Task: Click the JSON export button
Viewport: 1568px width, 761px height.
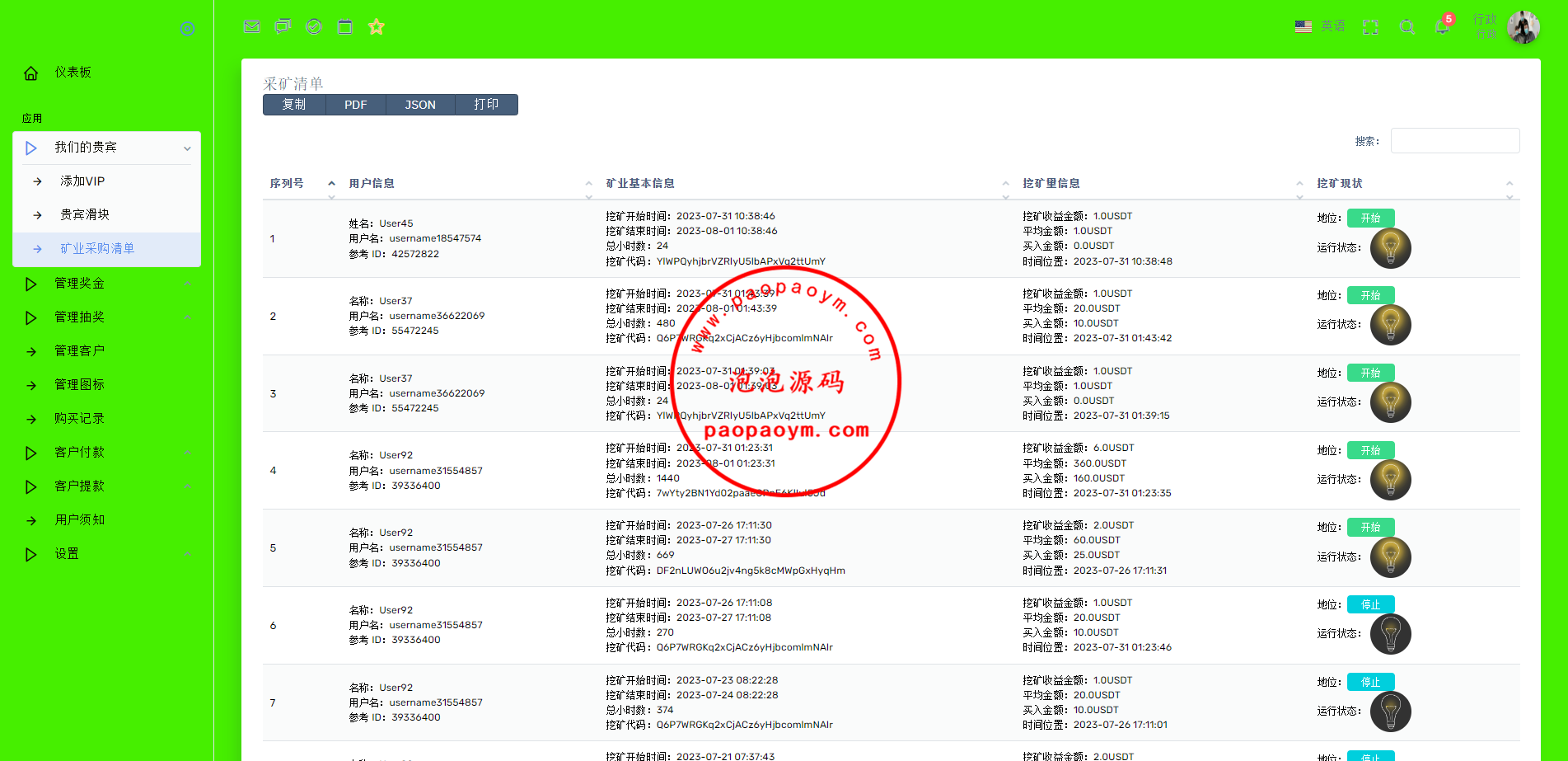Action: click(420, 105)
